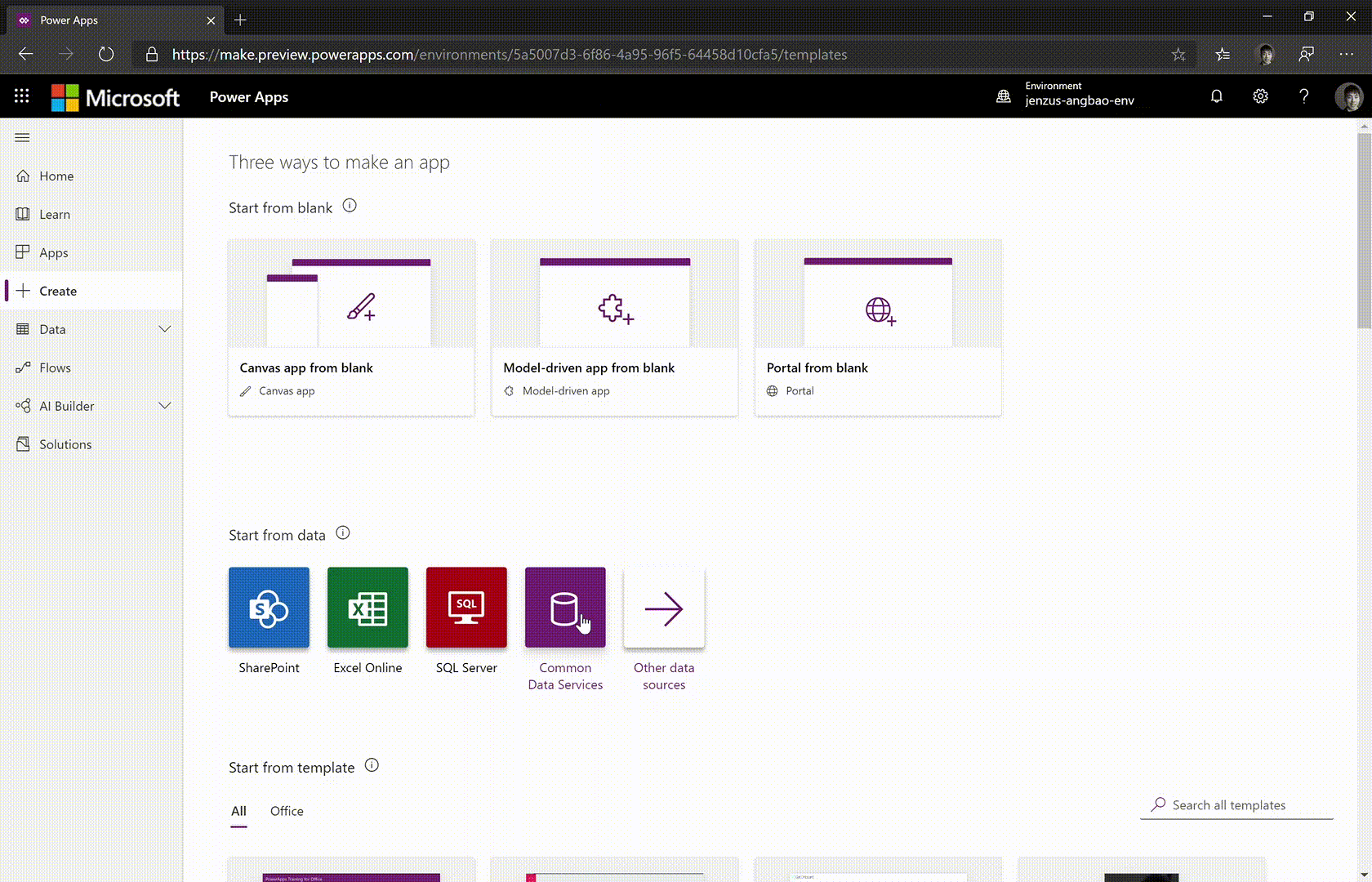The image size is (1372, 882).
Task: Expand the AI Builder section chevron
Action: (x=165, y=406)
